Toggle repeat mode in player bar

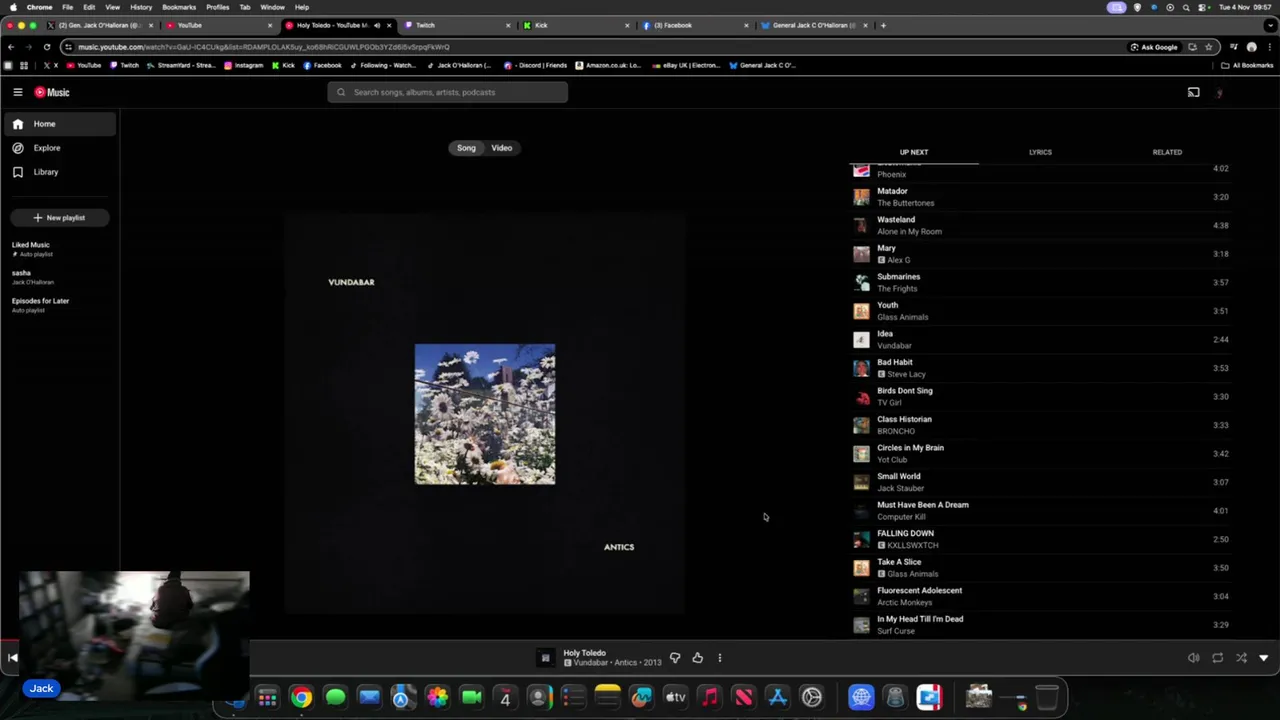pyautogui.click(x=1217, y=658)
